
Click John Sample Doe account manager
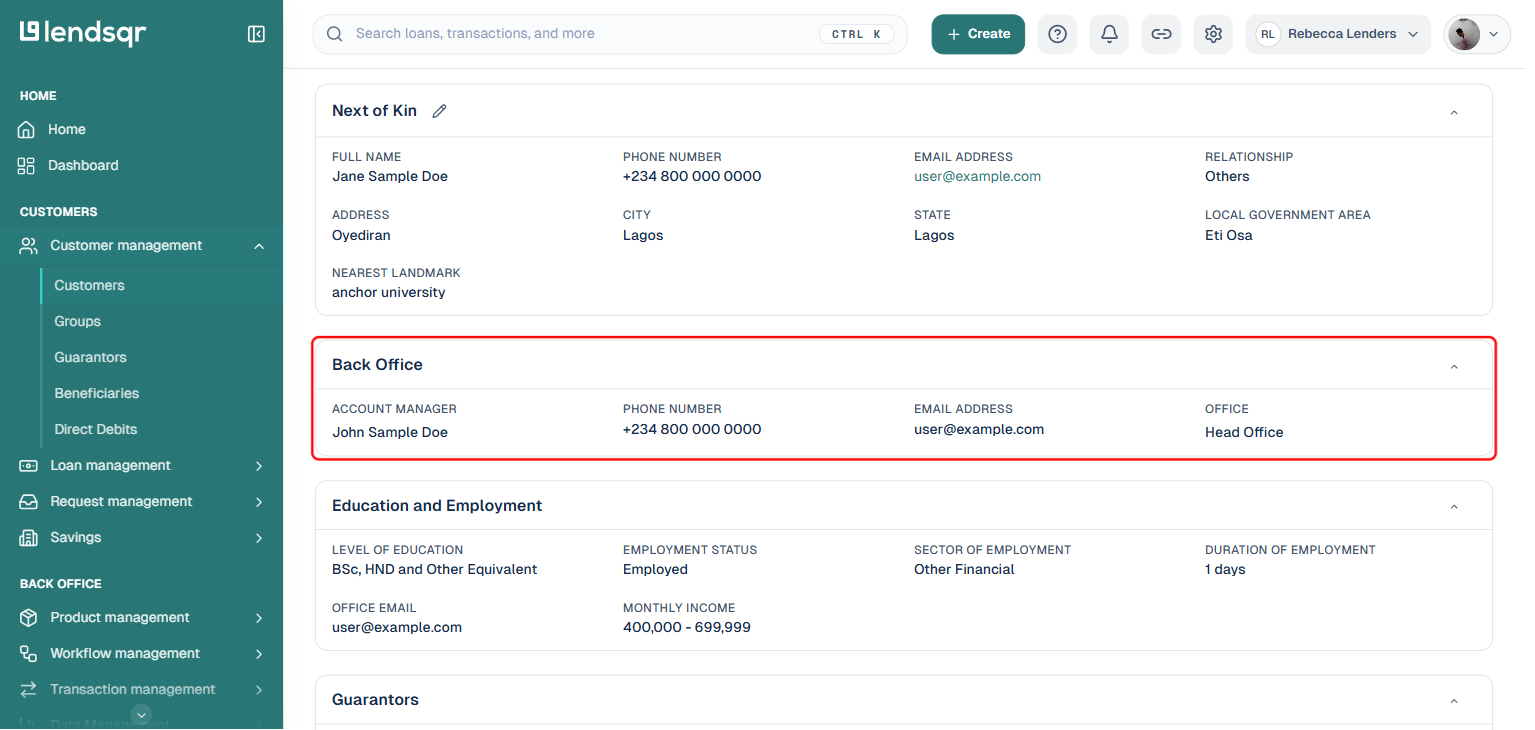click(x=390, y=433)
